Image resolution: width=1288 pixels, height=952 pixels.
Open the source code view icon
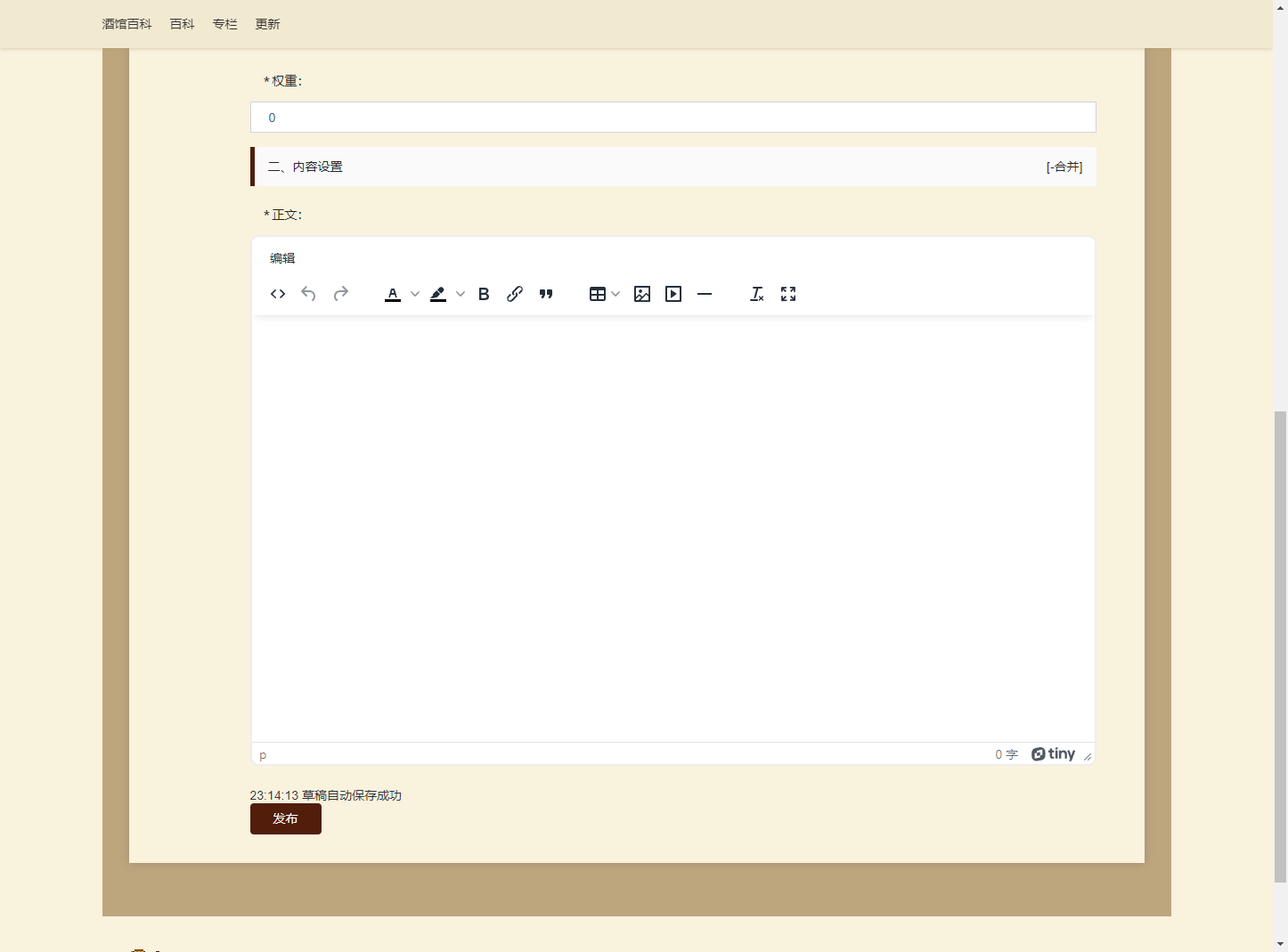pos(278,294)
